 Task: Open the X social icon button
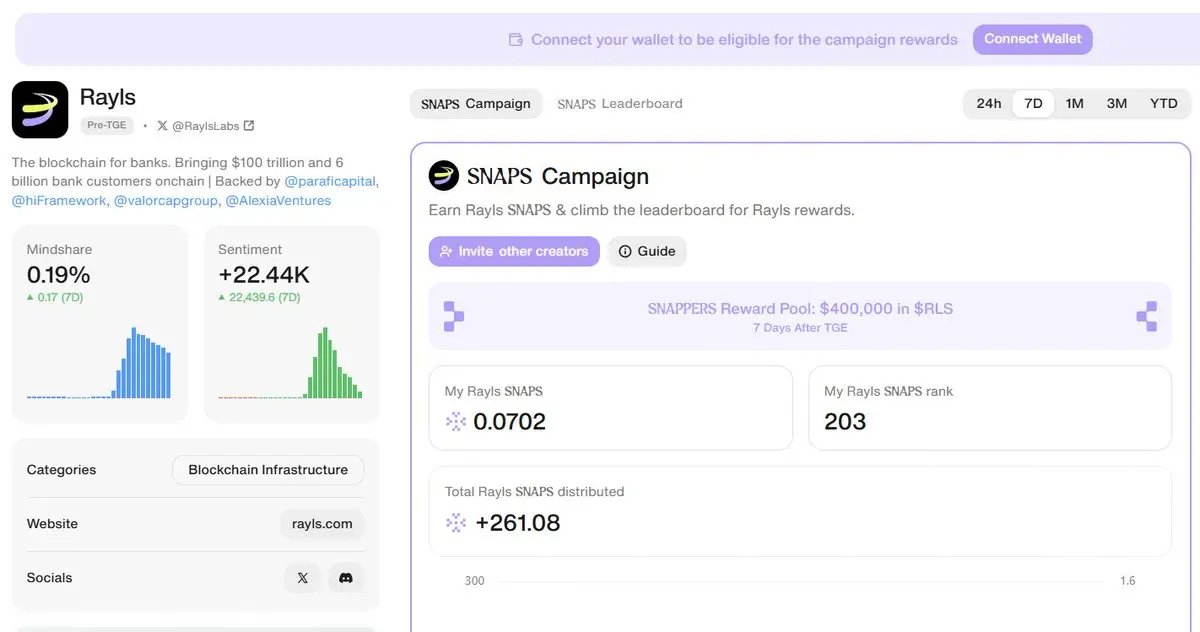[x=303, y=578]
